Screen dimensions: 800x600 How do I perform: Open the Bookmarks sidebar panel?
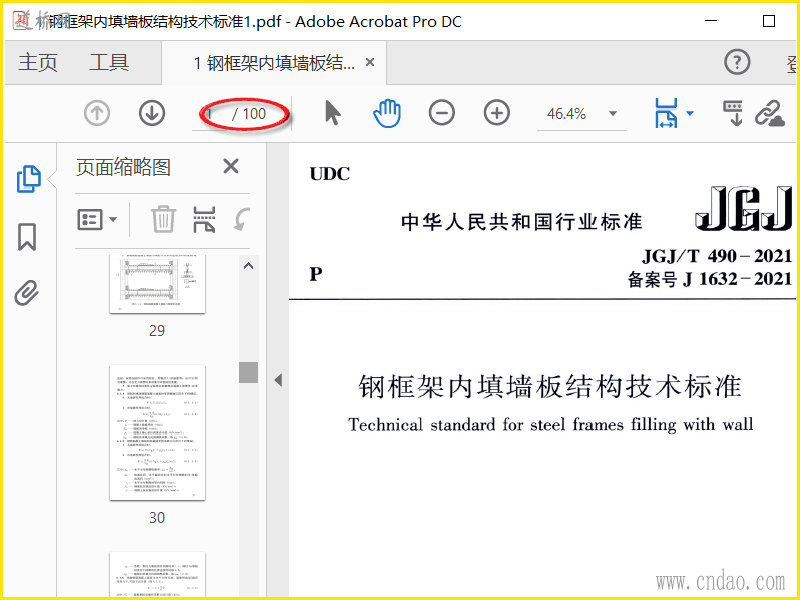(27, 237)
